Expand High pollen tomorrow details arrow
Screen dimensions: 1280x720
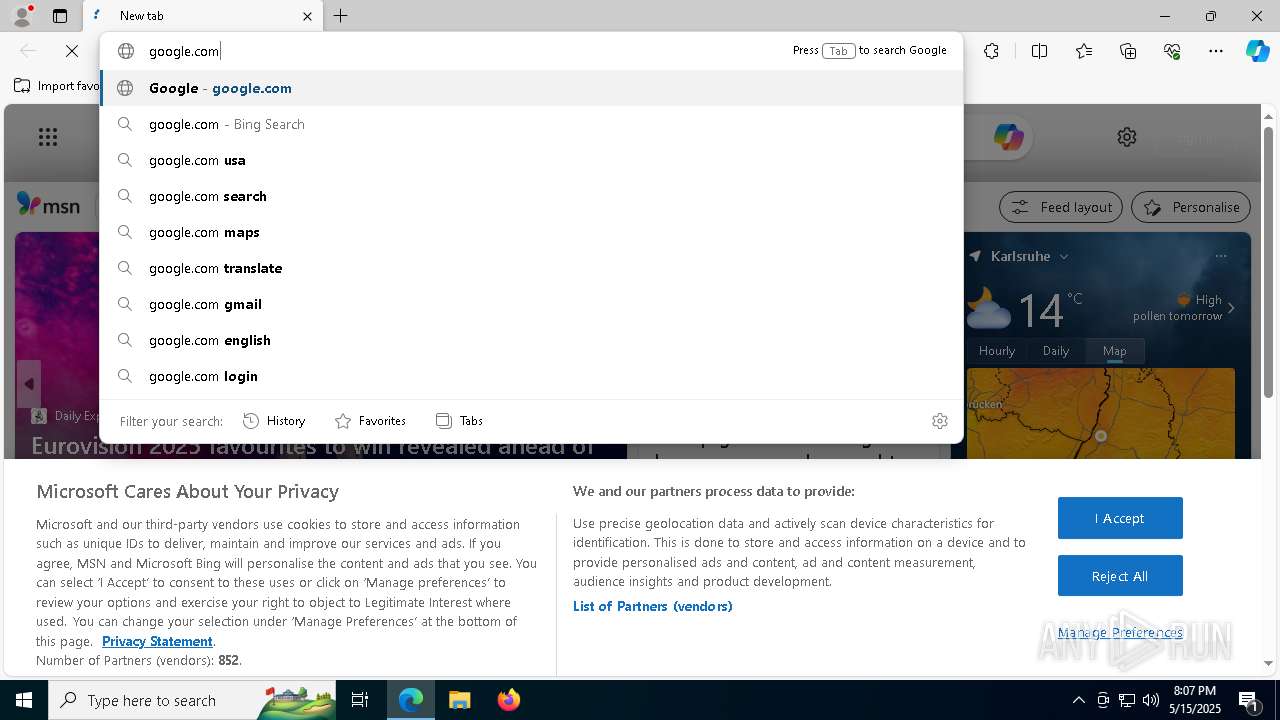(1231, 308)
